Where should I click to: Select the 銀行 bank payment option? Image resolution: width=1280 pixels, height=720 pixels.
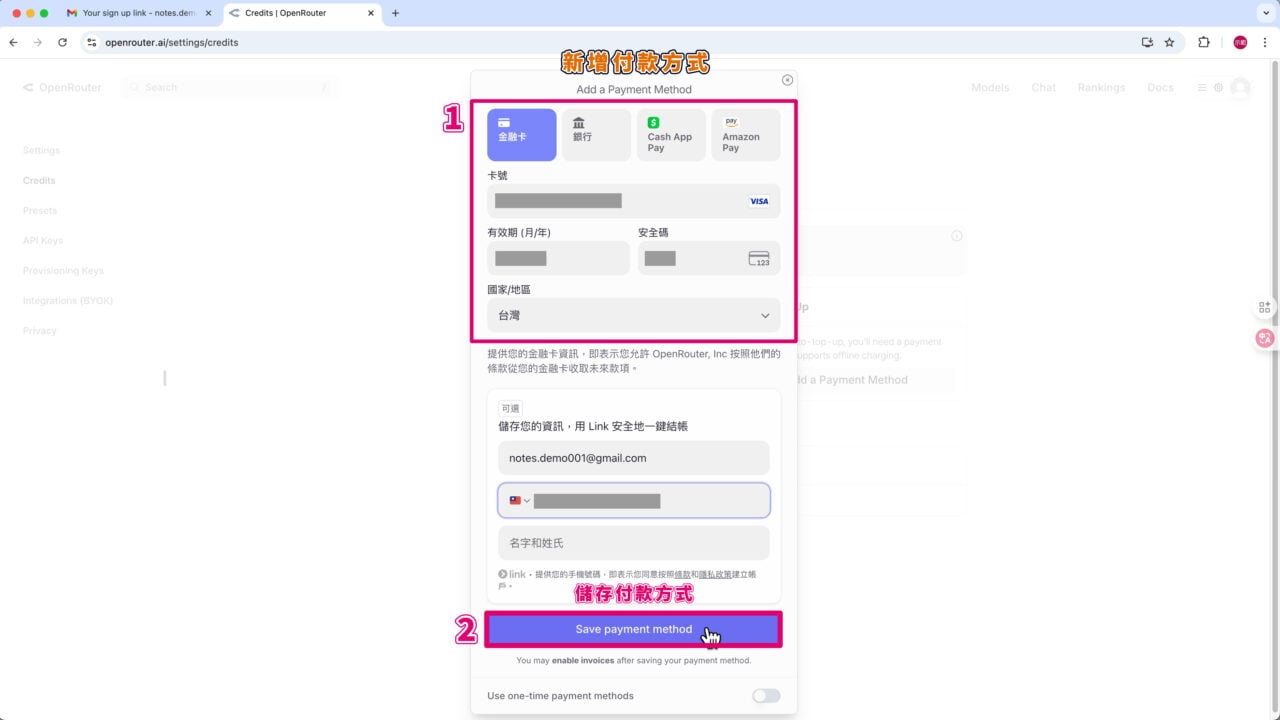pos(596,135)
